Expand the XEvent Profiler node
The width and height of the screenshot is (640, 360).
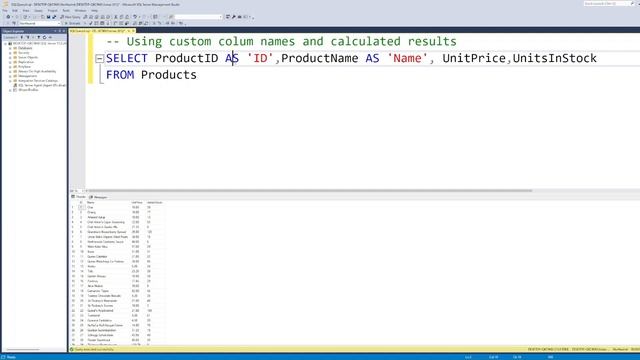tap(10, 90)
